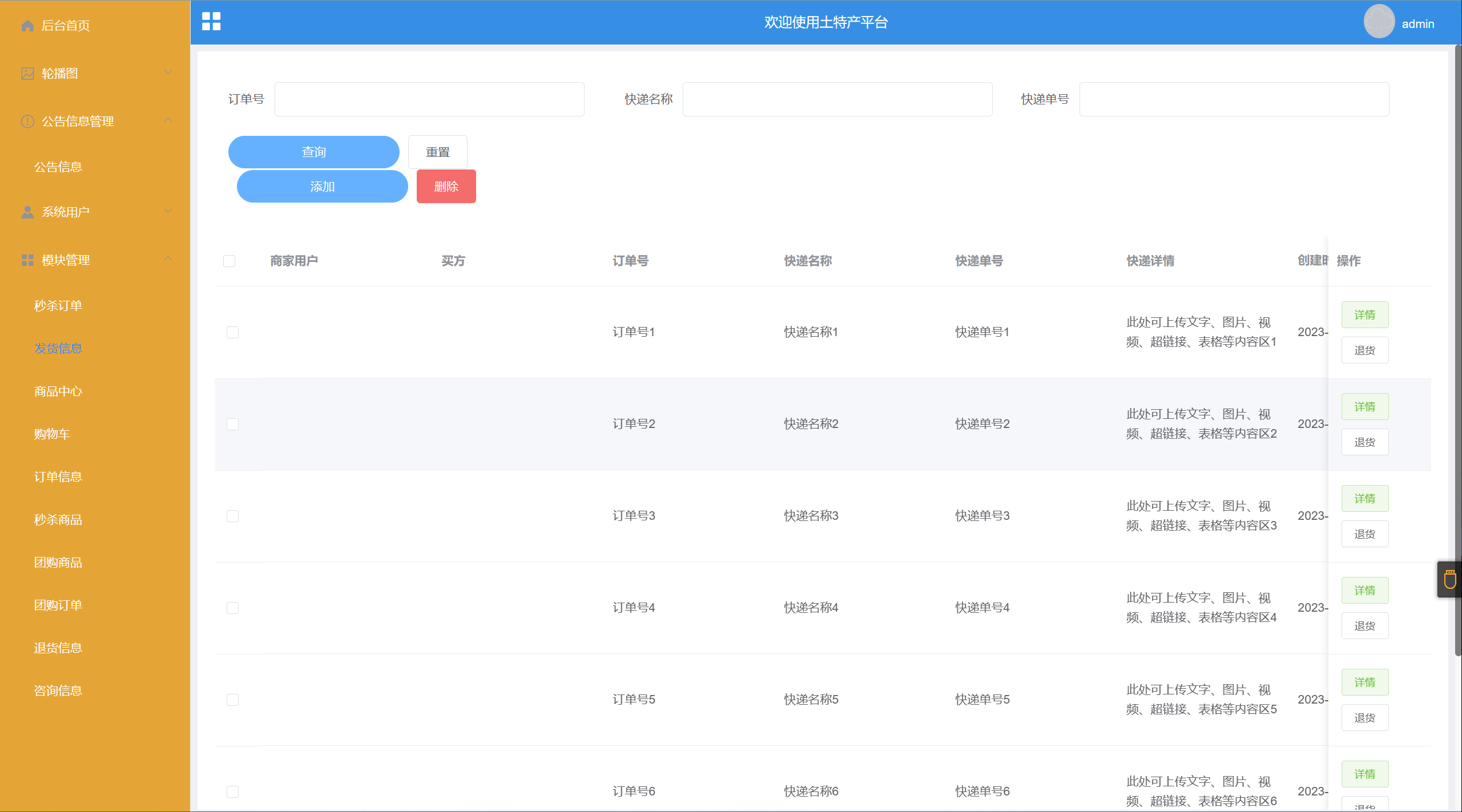The width and height of the screenshot is (1462, 812).
Task: Open the 订单信息 menu item
Action: coord(58,477)
